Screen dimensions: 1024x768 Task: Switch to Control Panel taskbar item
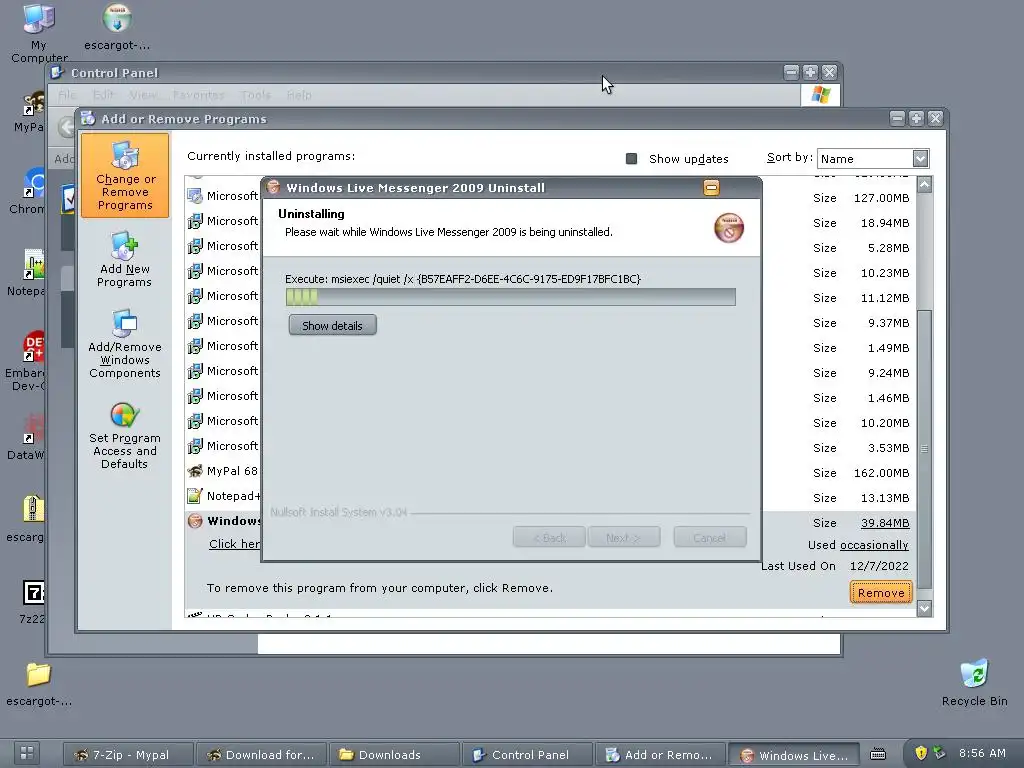(x=527, y=754)
